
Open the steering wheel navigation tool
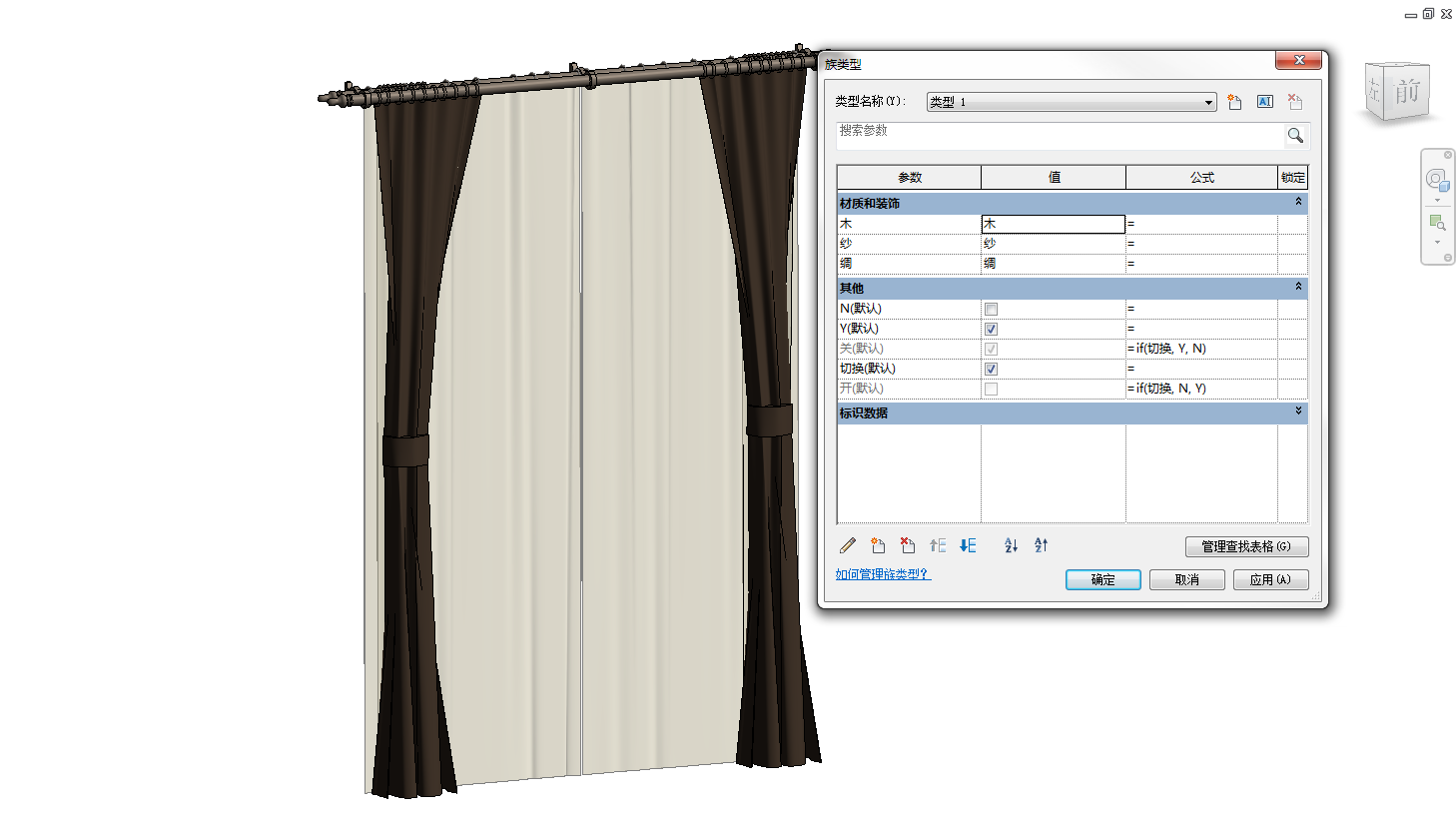[x=1437, y=180]
